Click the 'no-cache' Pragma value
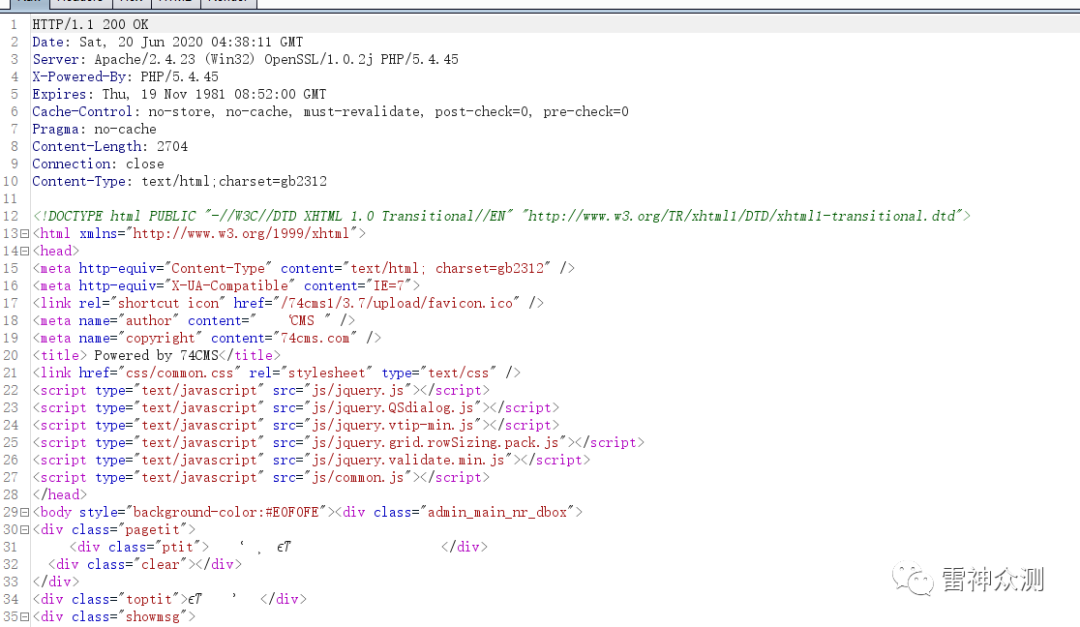The image size is (1080, 627). [x=125, y=129]
